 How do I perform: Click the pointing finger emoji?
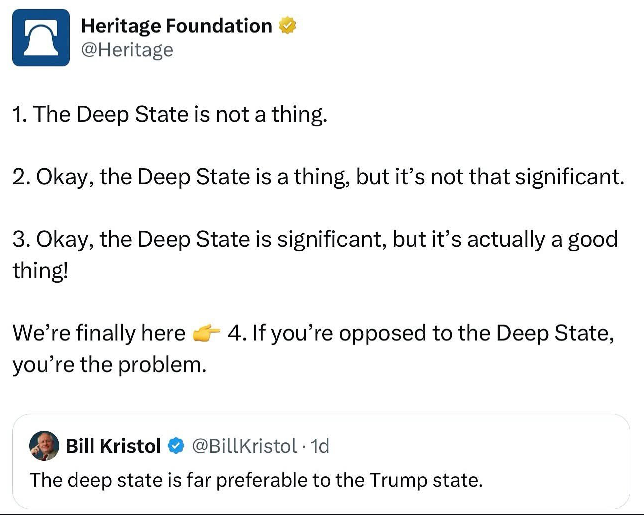click(x=206, y=334)
